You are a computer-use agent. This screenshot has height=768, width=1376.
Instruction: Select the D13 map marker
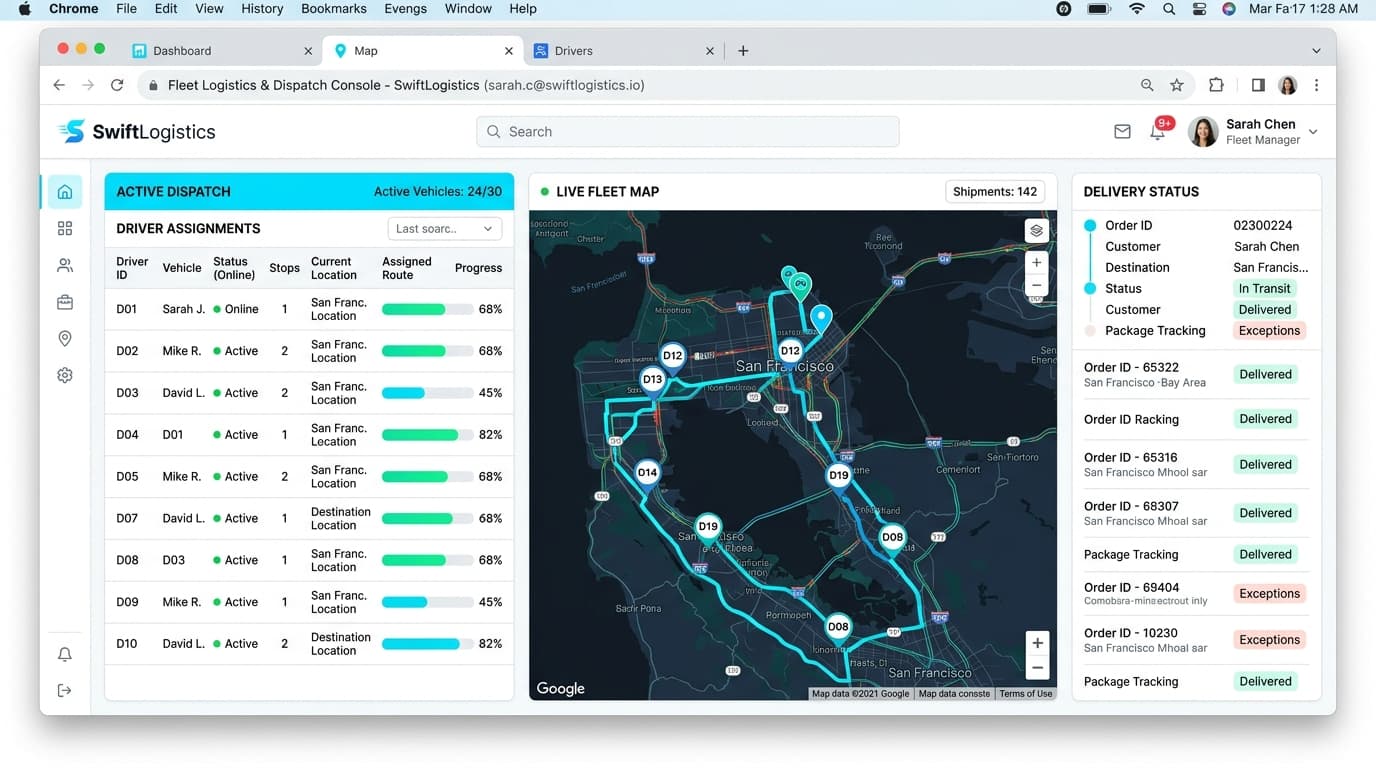point(653,380)
